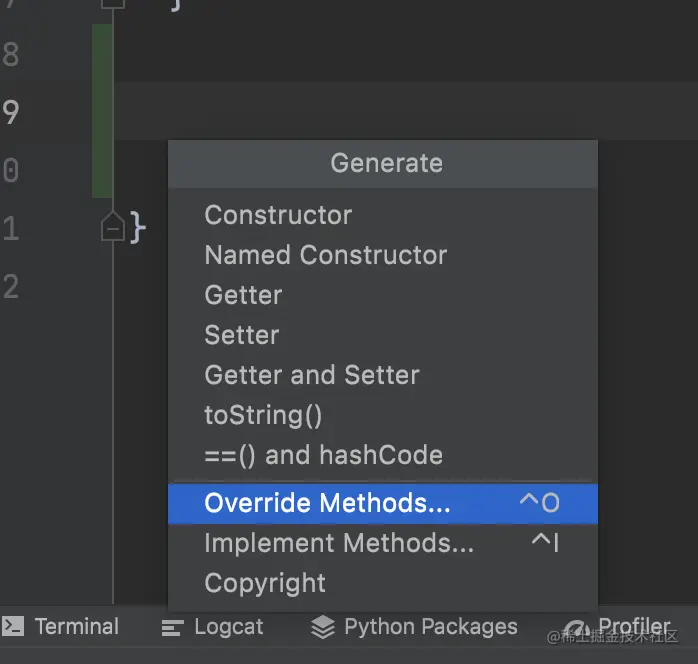
Task: Choose Getter and Setter option
Action: (383, 375)
